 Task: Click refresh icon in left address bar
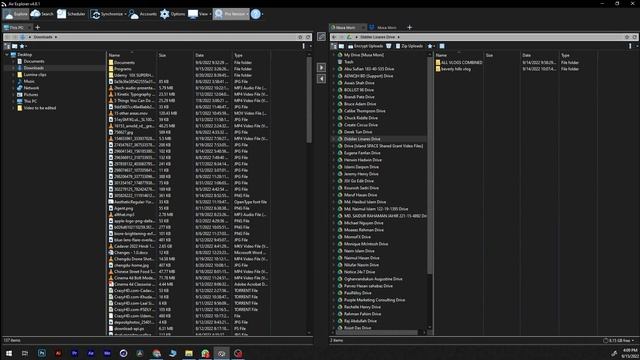(x=308, y=37)
